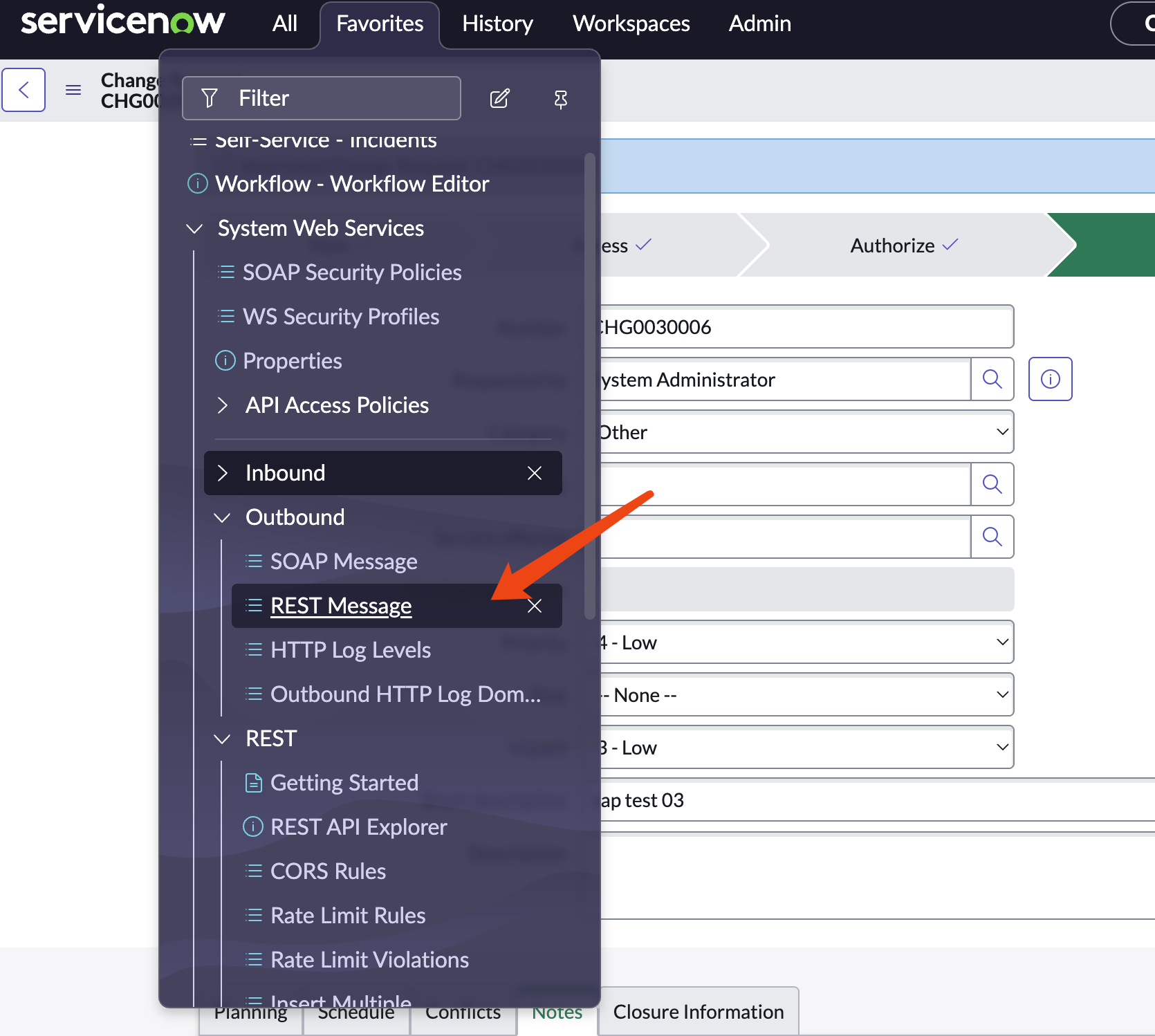1155x1036 pixels.
Task: Expand the API Access Policies group
Action: click(223, 405)
